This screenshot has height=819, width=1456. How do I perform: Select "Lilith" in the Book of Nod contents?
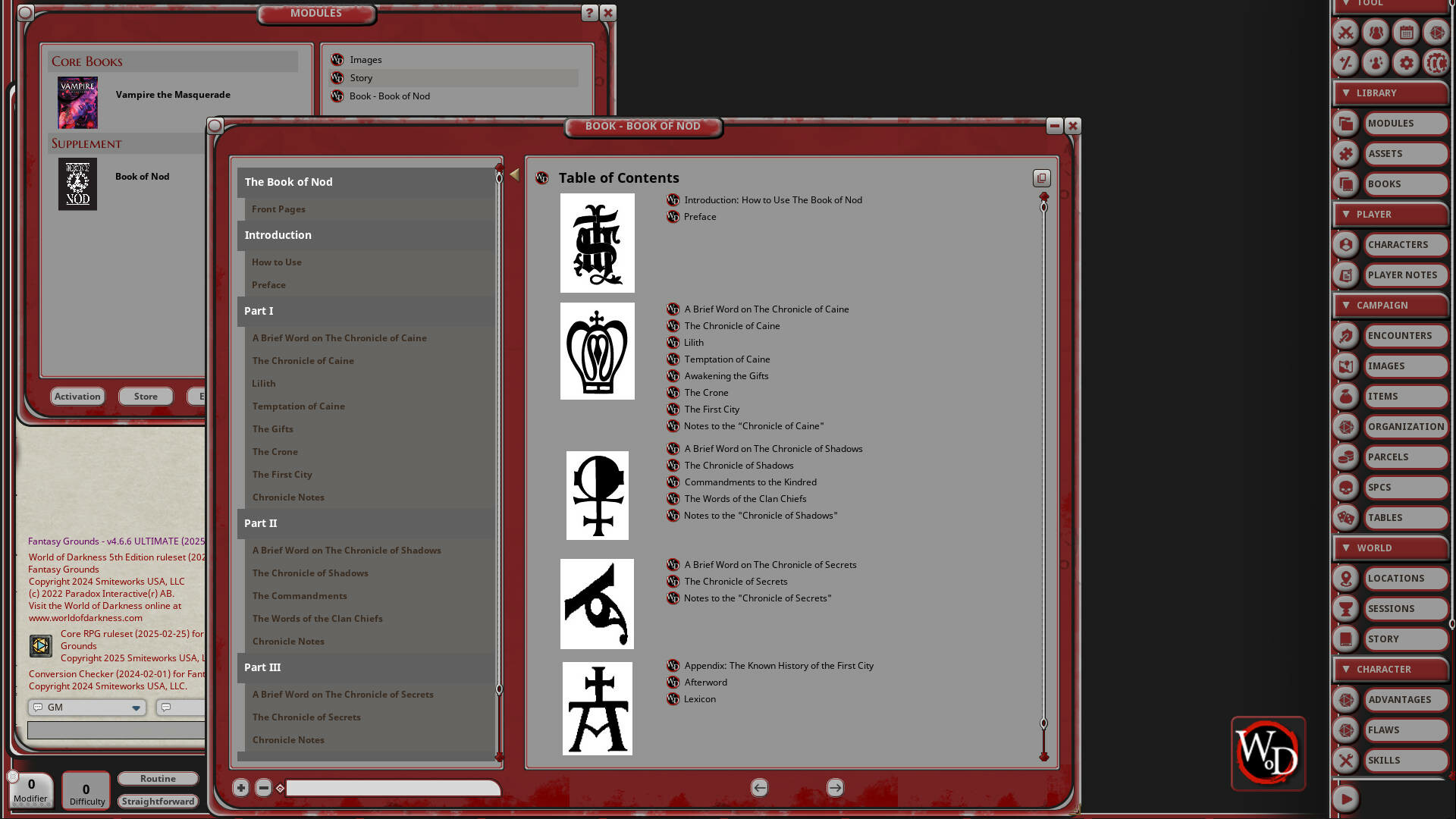(264, 383)
